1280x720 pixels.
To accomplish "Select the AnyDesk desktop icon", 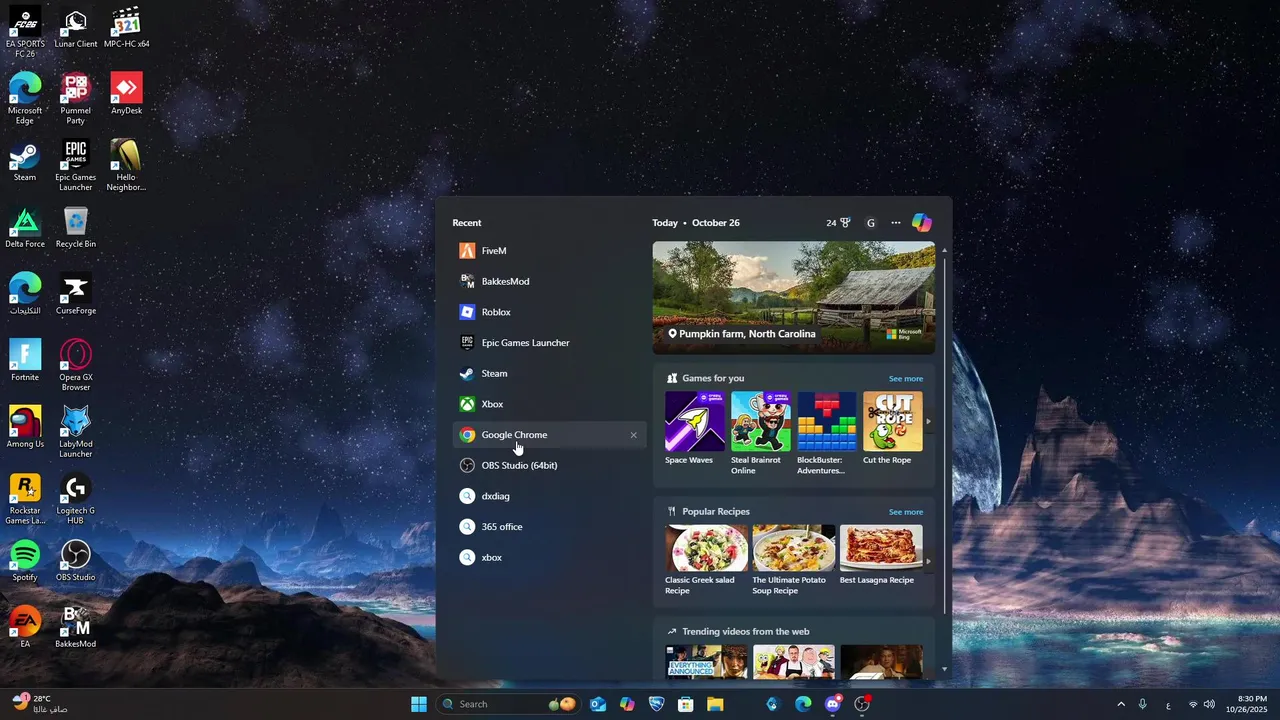I will point(126,94).
